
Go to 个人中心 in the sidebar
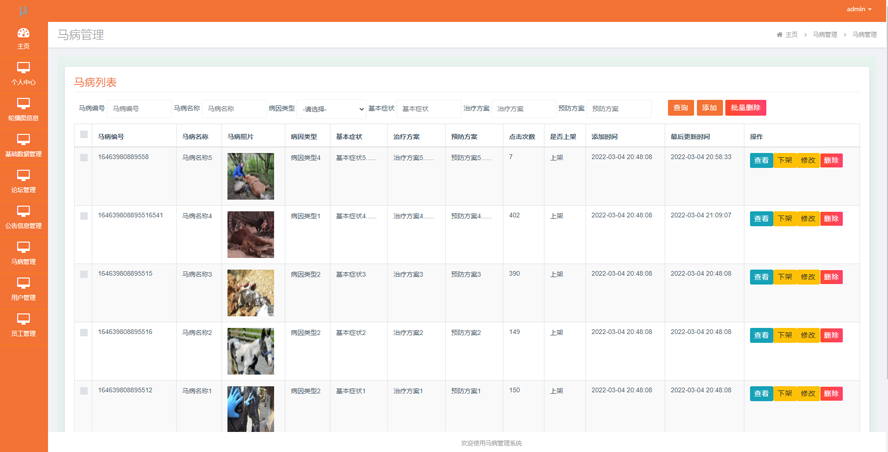(x=23, y=74)
